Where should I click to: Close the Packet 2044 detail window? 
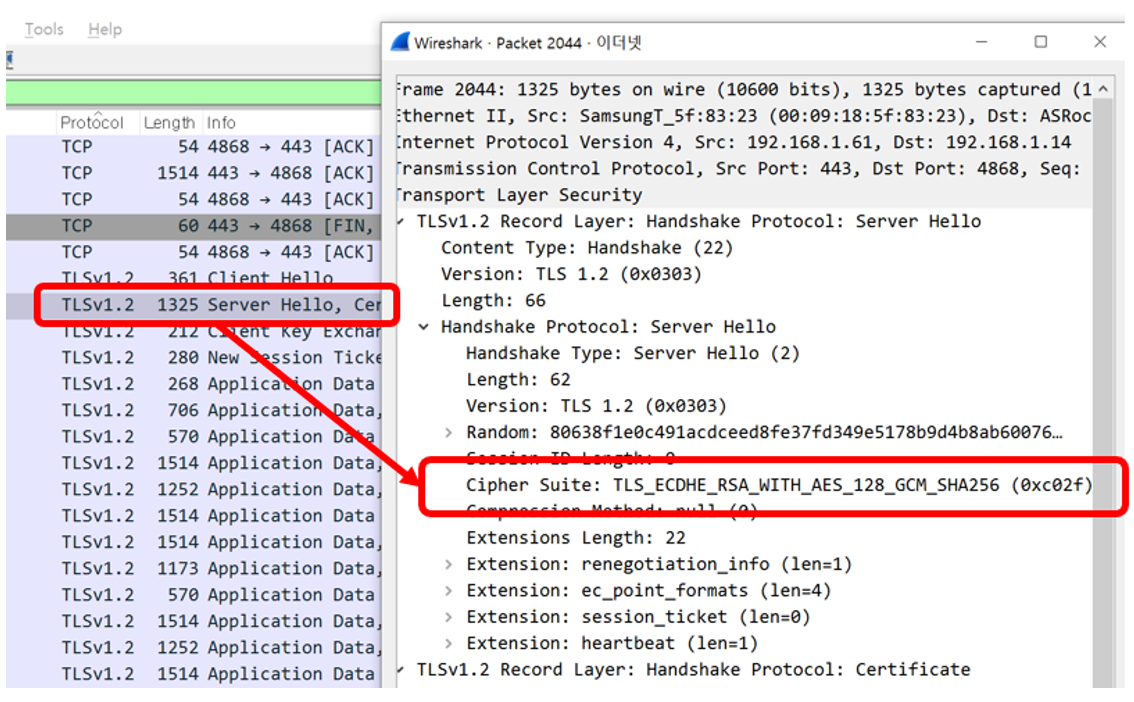coord(1100,42)
